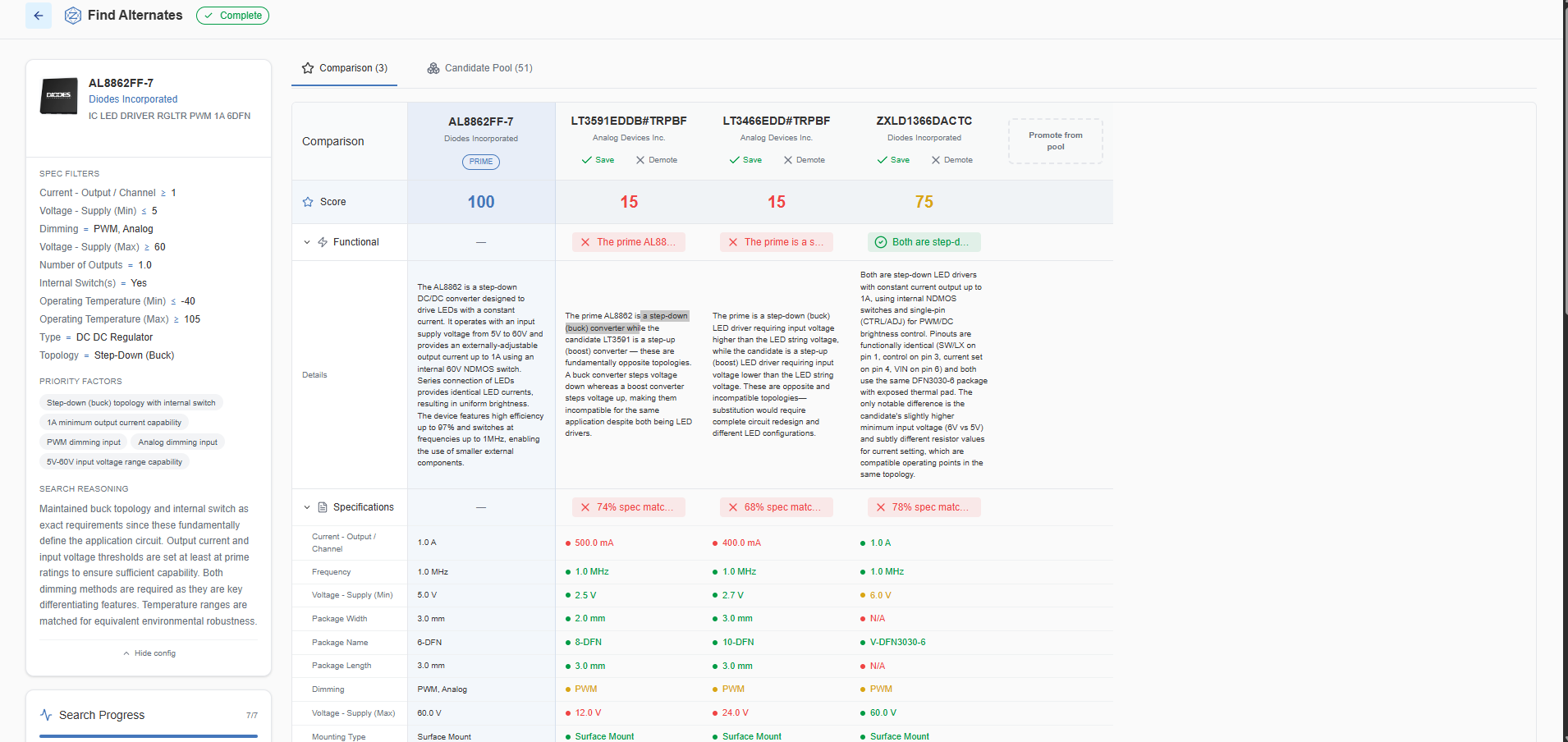Image resolution: width=1568 pixels, height=742 pixels.
Task: Click the 400.0 mA output current value
Action: [741, 543]
